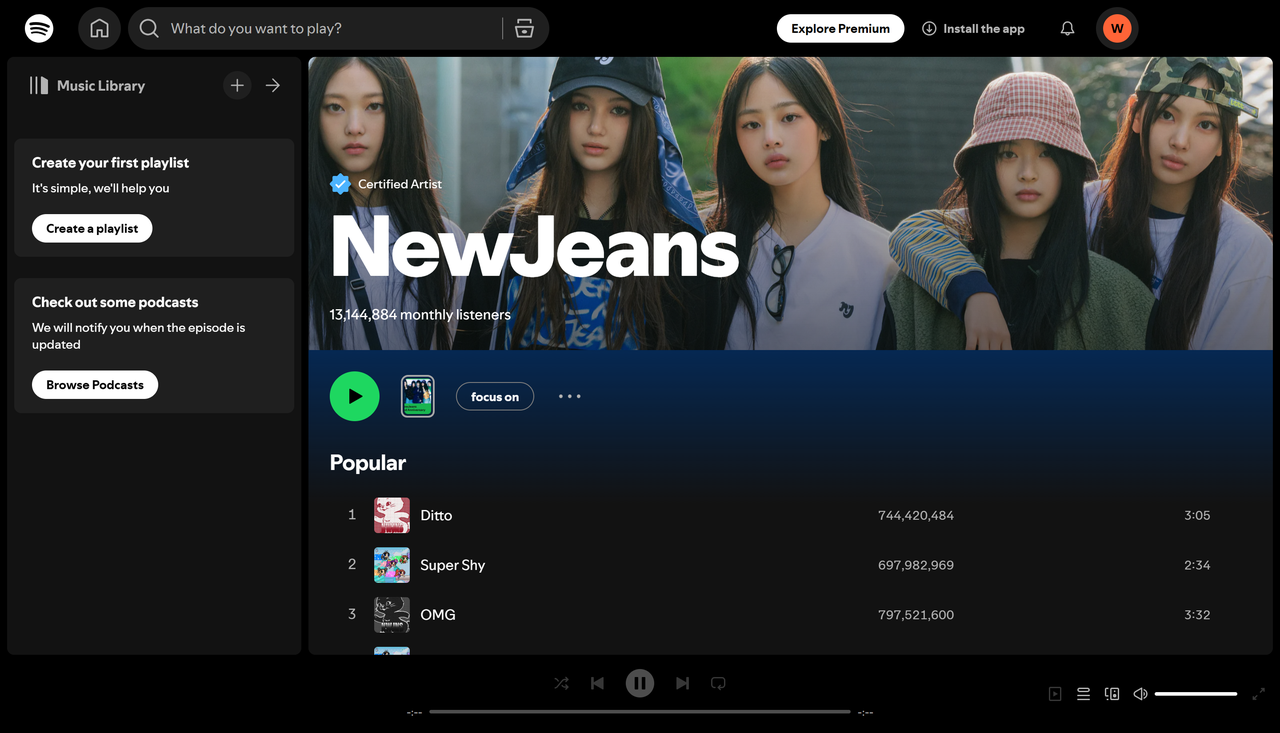Click Install the app link
Screen dimensions: 1280x733
[973, 28]
